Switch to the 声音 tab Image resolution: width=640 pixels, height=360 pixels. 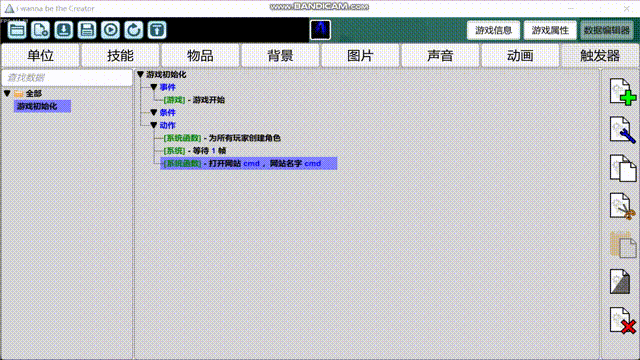440,56
